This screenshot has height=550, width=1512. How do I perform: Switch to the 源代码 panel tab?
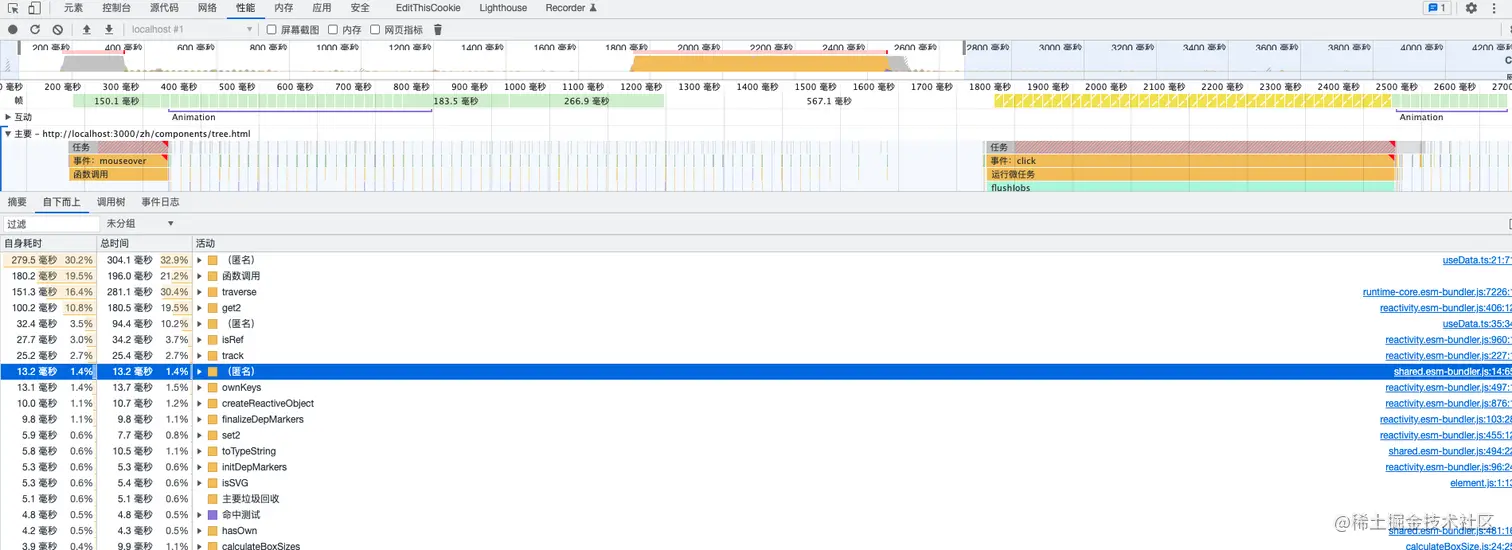pyautogui.click(x=164, y=8)
